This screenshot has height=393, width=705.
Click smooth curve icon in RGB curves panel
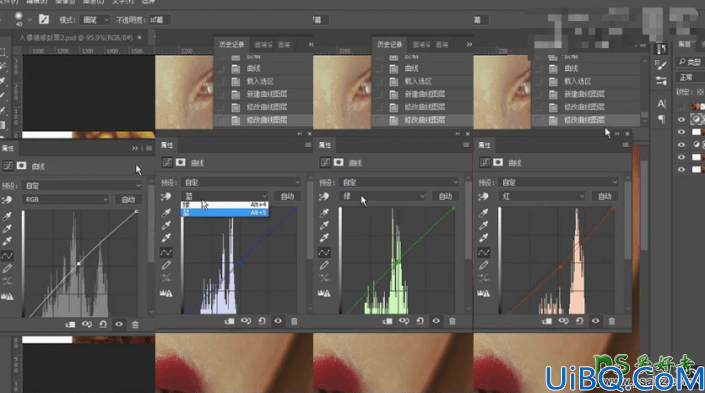[7, 281]
